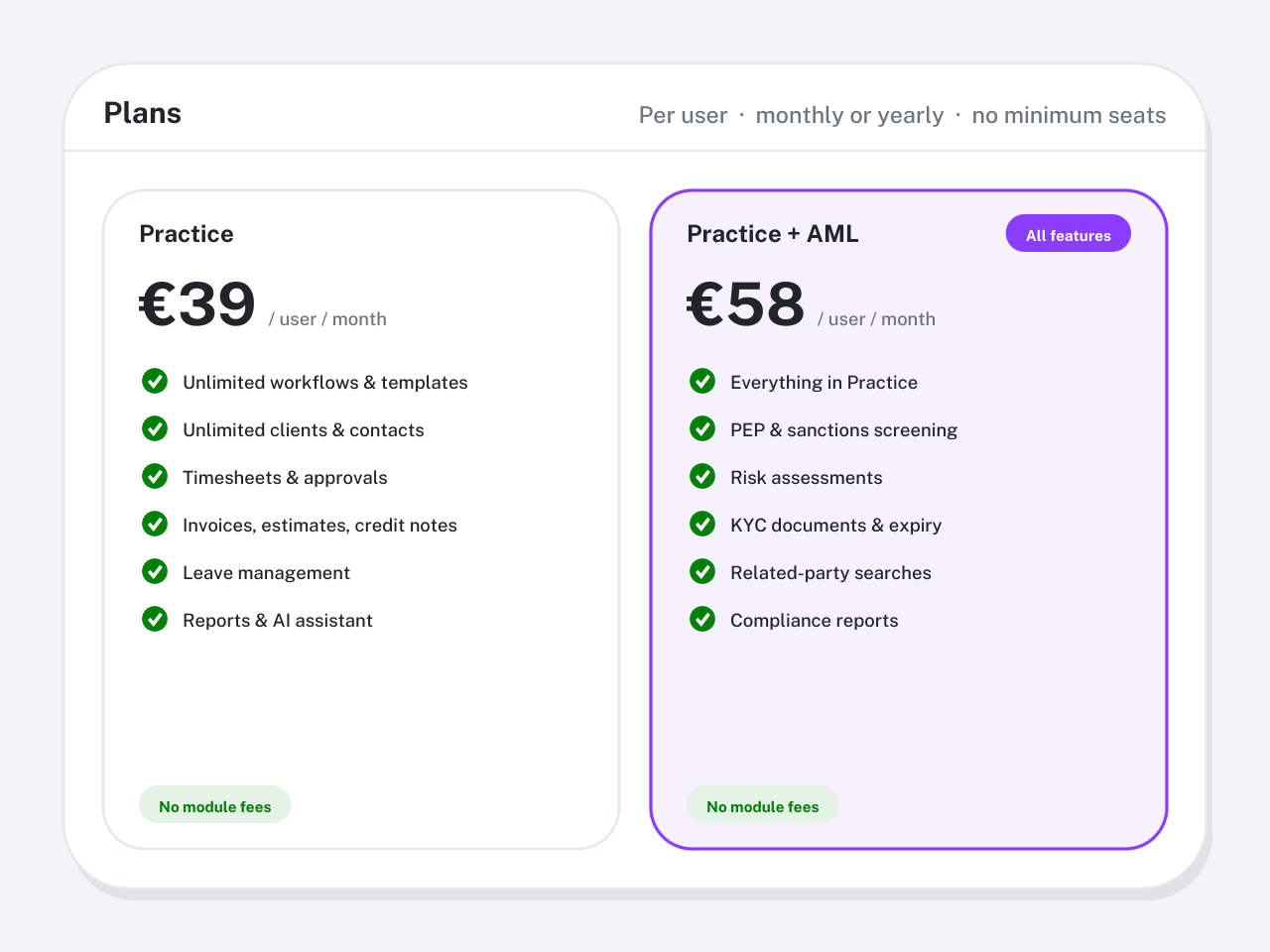Click the checkmark beside Compliance reports
1270x952 pixels.
702,619
